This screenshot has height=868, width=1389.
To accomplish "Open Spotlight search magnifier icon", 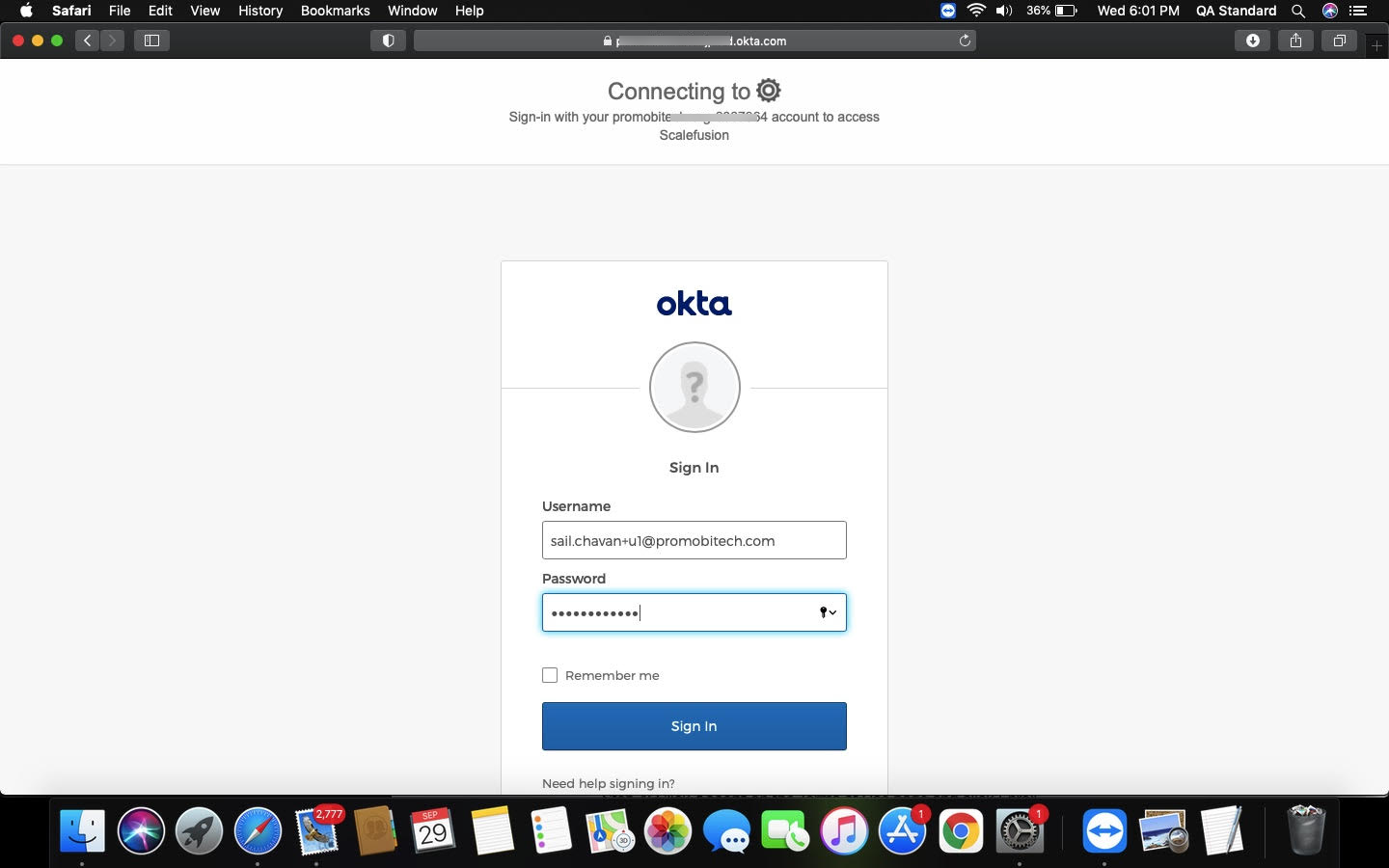I will (x=1298, y=11).
